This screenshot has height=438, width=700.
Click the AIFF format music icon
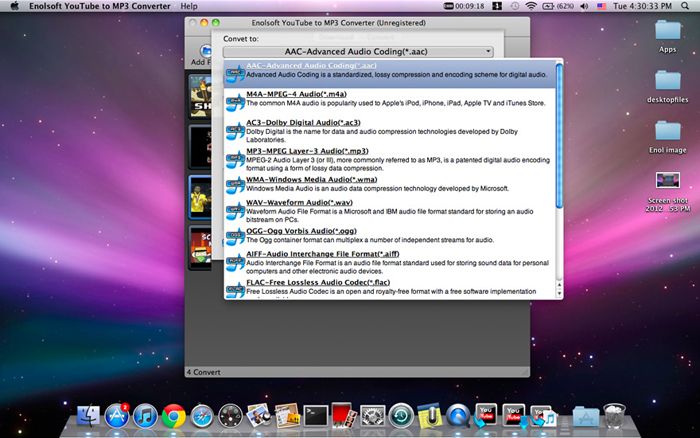pos(235,263)
